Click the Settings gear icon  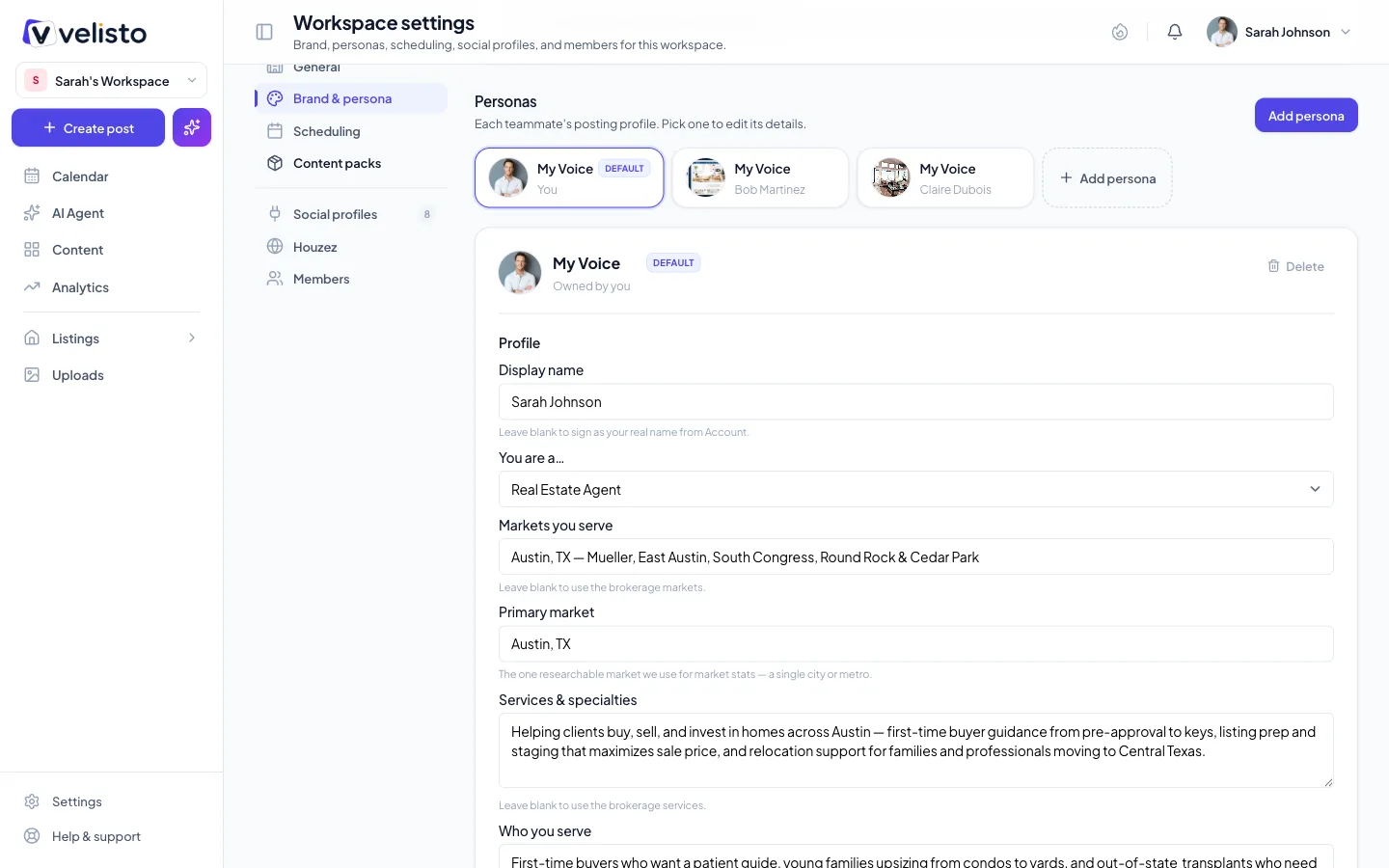point(32,800)
